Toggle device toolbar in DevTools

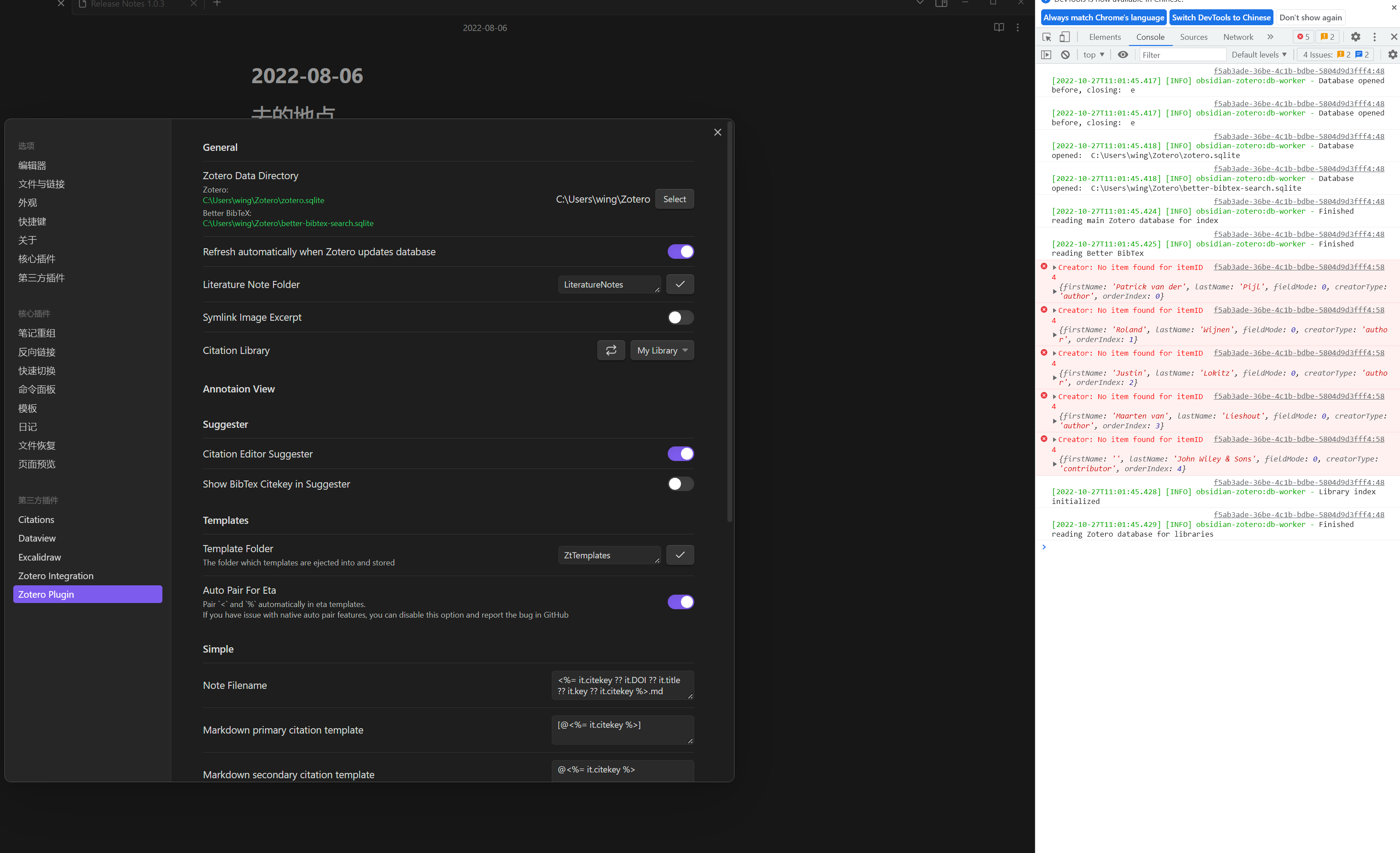pyautogui.click(x=1065, y=36)
